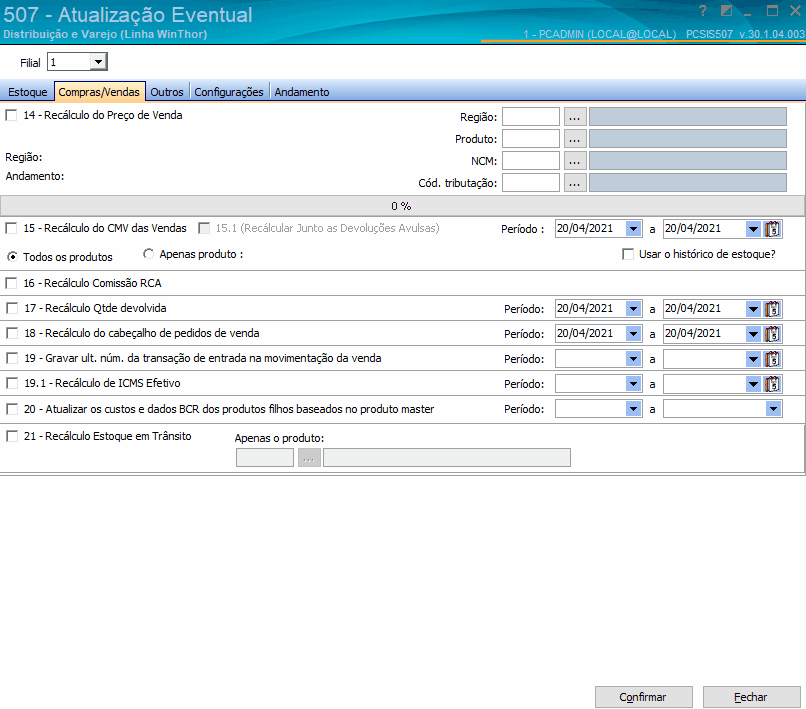The width and height of the screenshot is (806, 709).
Task: Open item 17 start date dropdown
Action: (x=633, y=309)
